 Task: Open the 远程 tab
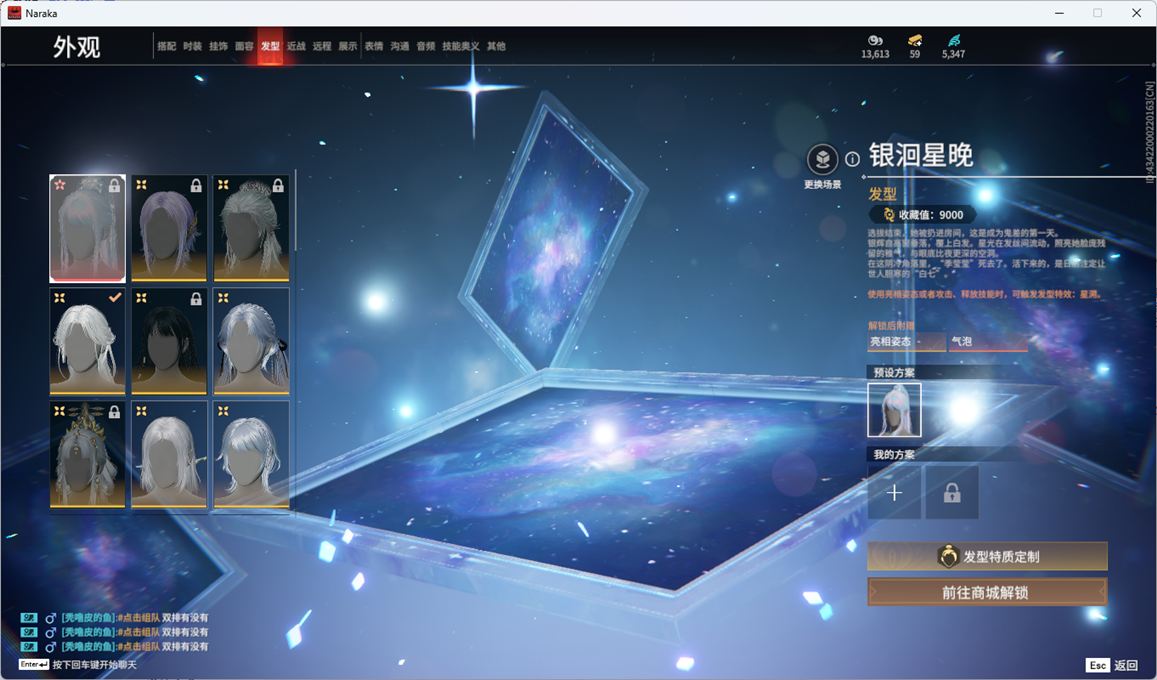click(322, 46)
